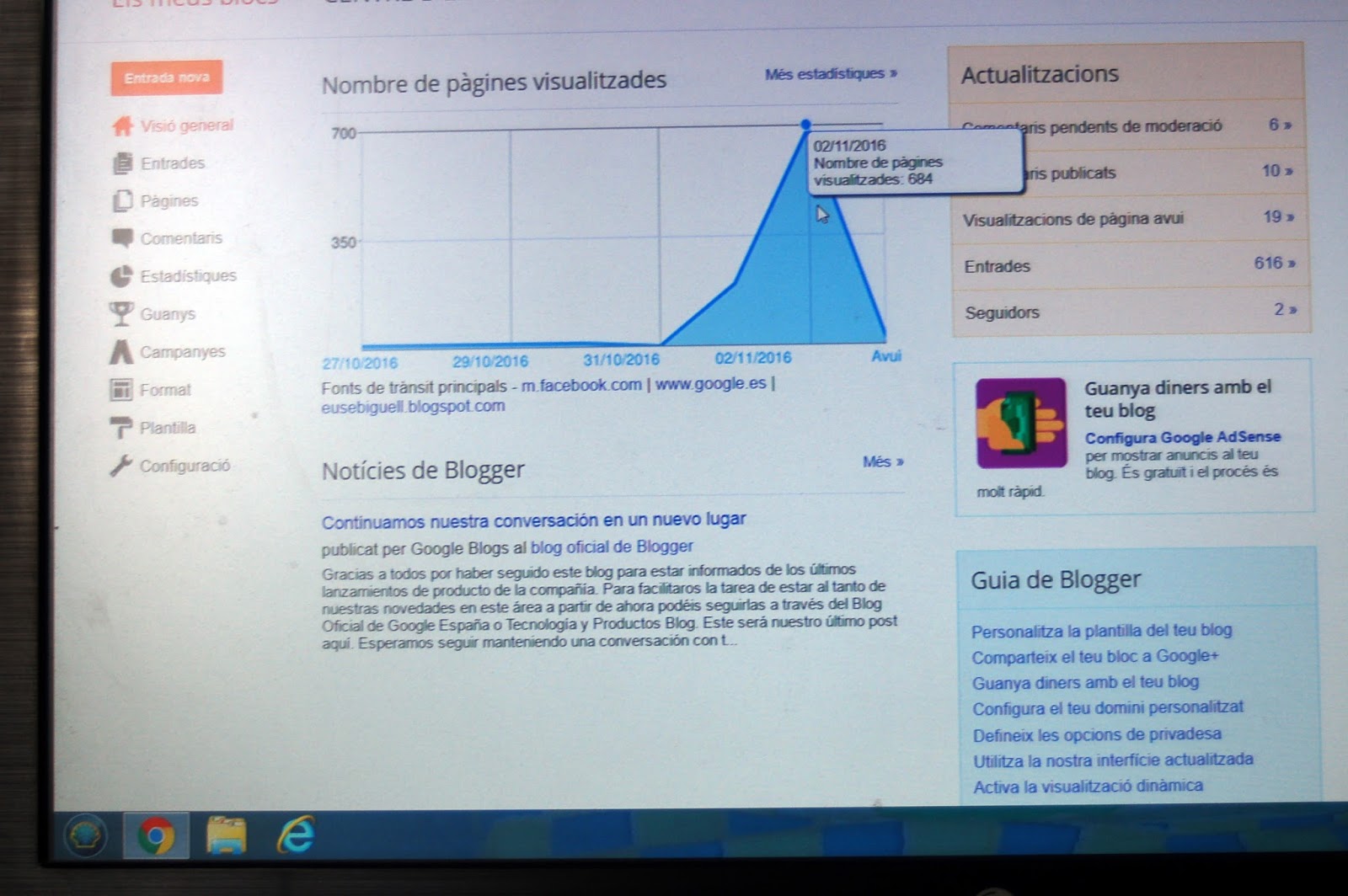Open the Comentaris speech bubble icon
The width and height of the screenshot is (1348, 896).
[123, 238]
